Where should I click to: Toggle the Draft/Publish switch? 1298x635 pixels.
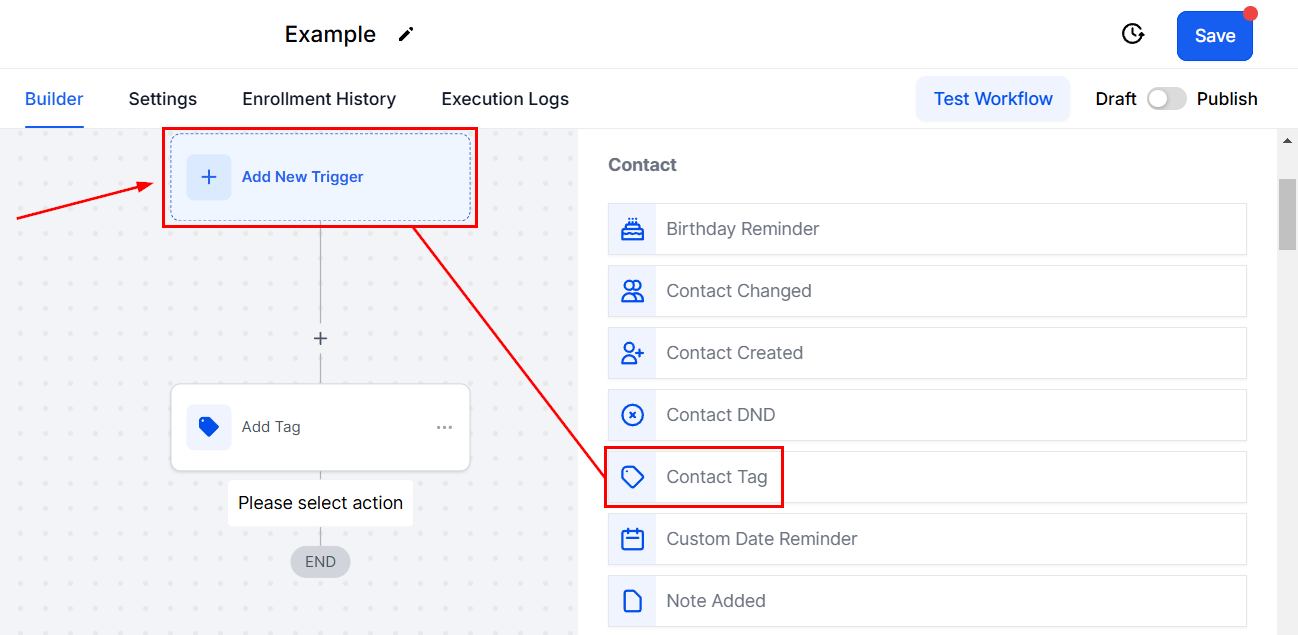pyautogui.click(x=1166, y=99)
